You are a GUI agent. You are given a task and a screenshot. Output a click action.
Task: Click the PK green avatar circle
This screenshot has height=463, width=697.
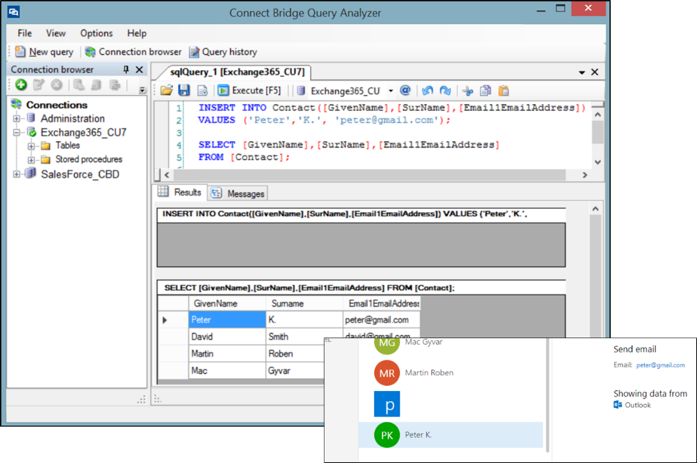(387, 435)
